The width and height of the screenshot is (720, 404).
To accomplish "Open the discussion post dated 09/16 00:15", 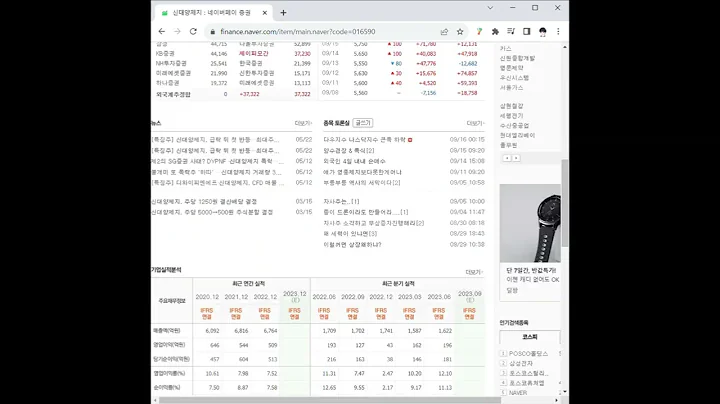I will coord(365,140).
